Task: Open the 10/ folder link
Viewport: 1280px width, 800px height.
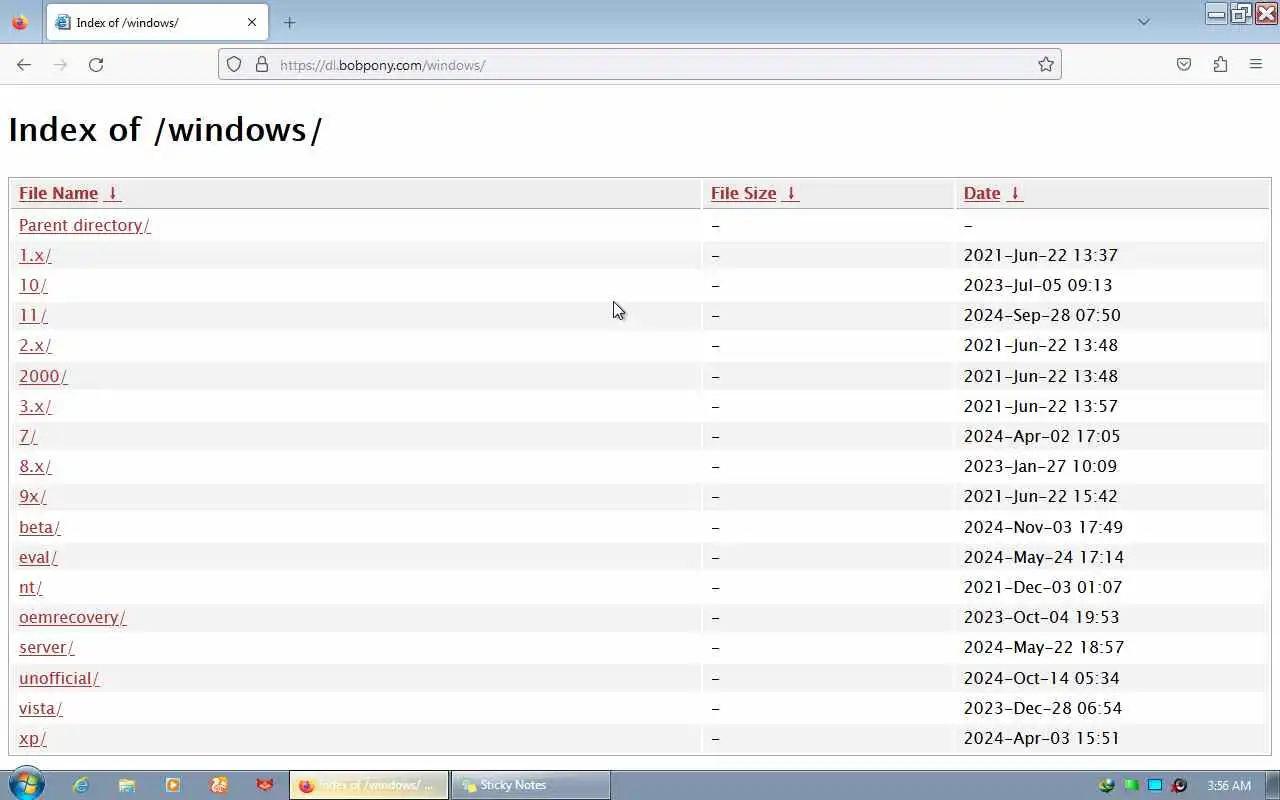Action: click(x=33, y=285)
